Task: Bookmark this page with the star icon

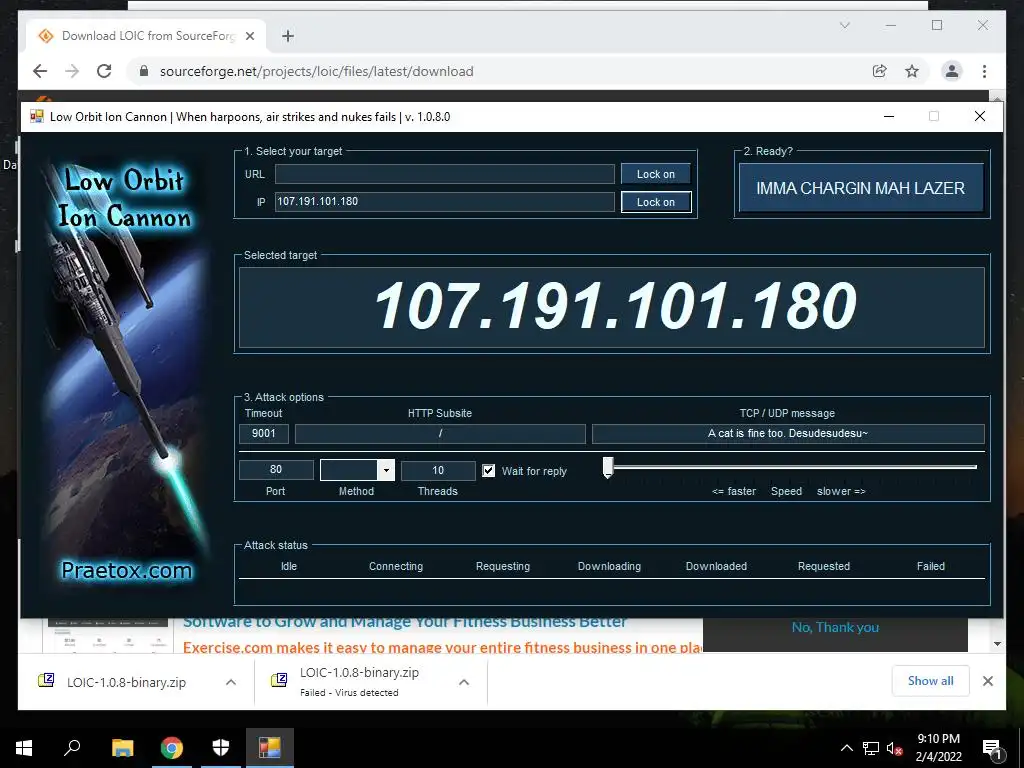Action: click(x=912, y=71)
